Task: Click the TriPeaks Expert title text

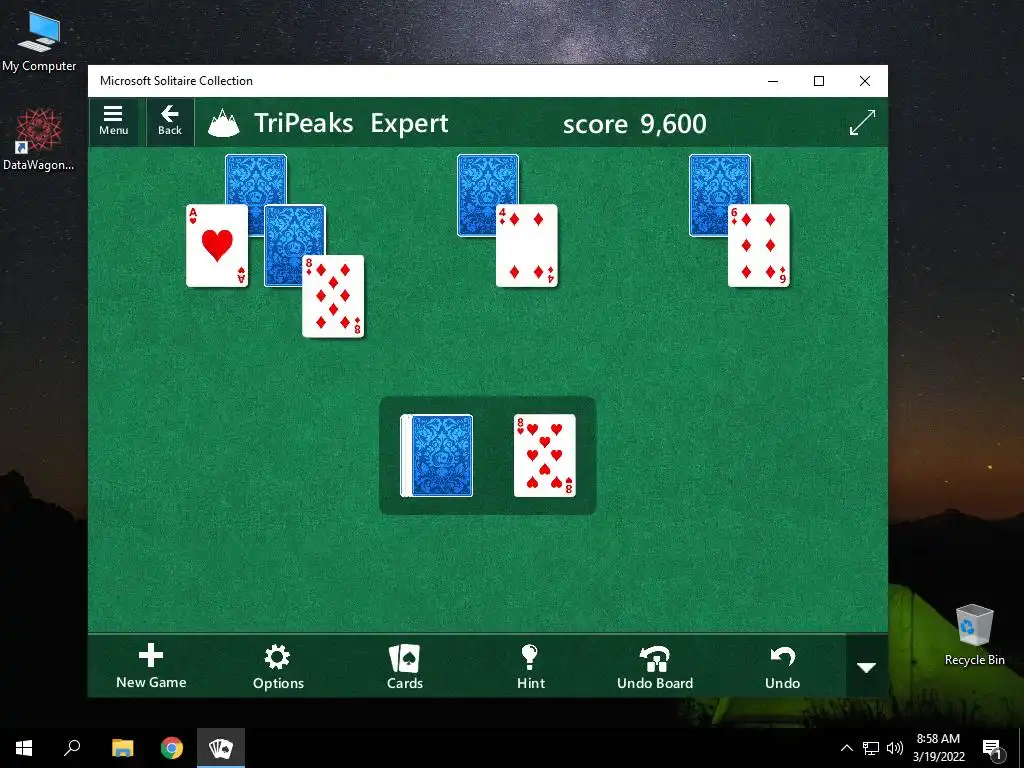Action: click(x=351, y=123)
